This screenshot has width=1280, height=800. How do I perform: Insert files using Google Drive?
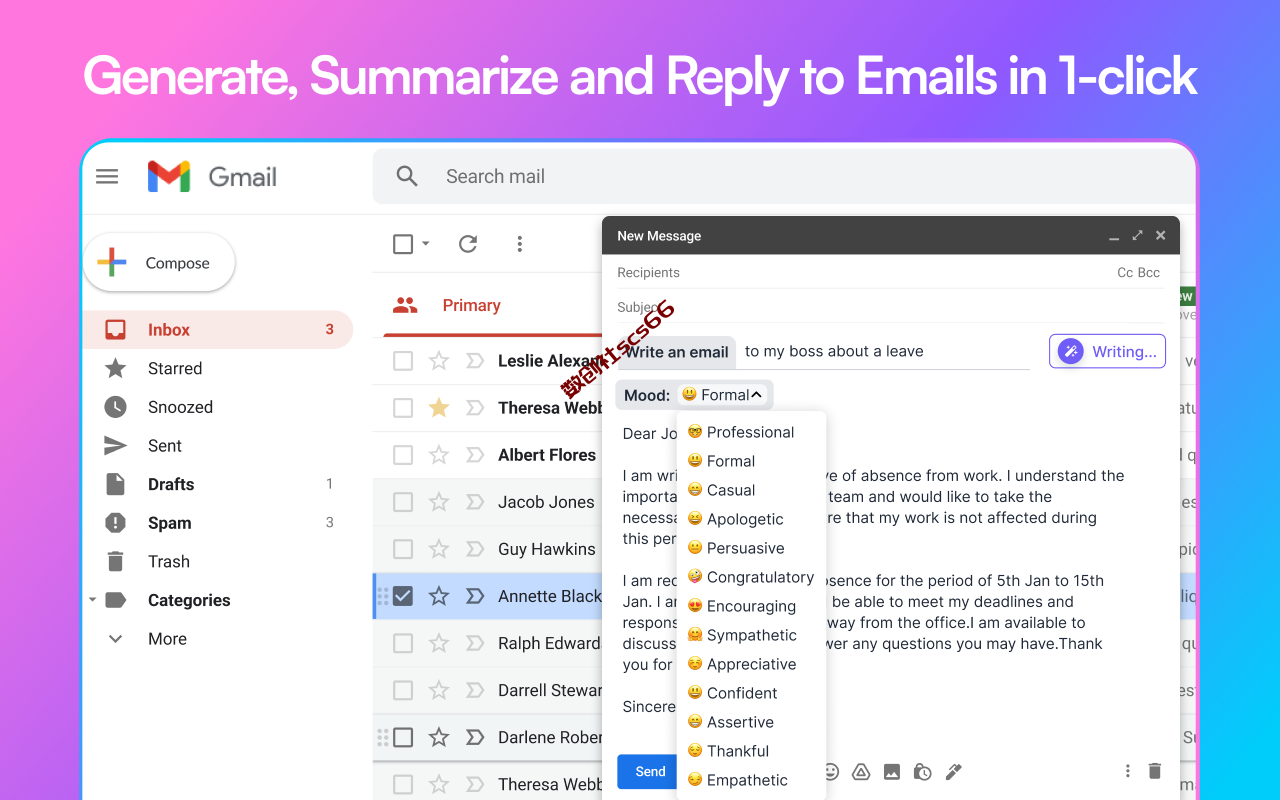[x=861, y=771]
